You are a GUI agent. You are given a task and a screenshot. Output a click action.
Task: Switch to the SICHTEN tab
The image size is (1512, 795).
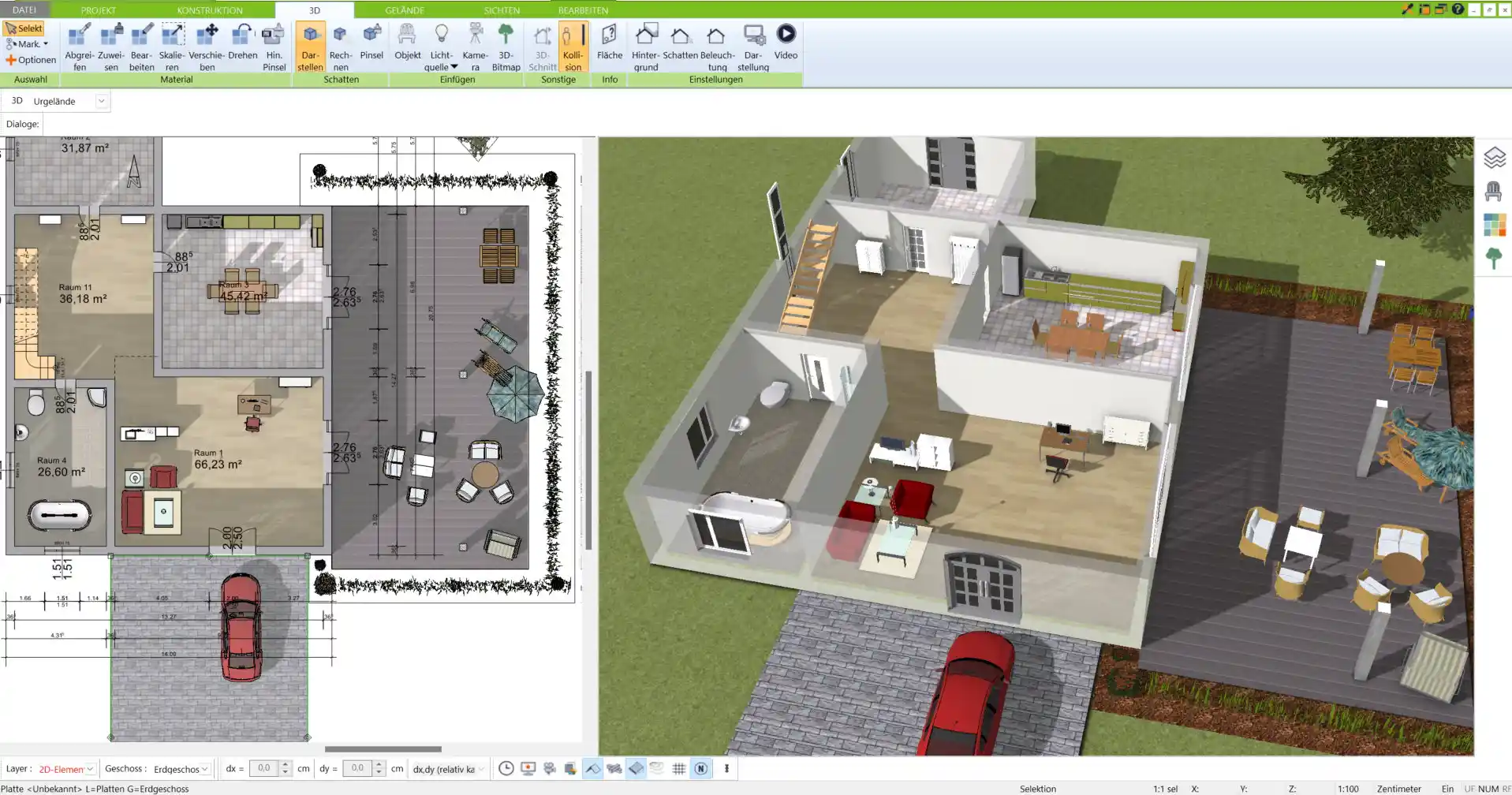[502, 10]
